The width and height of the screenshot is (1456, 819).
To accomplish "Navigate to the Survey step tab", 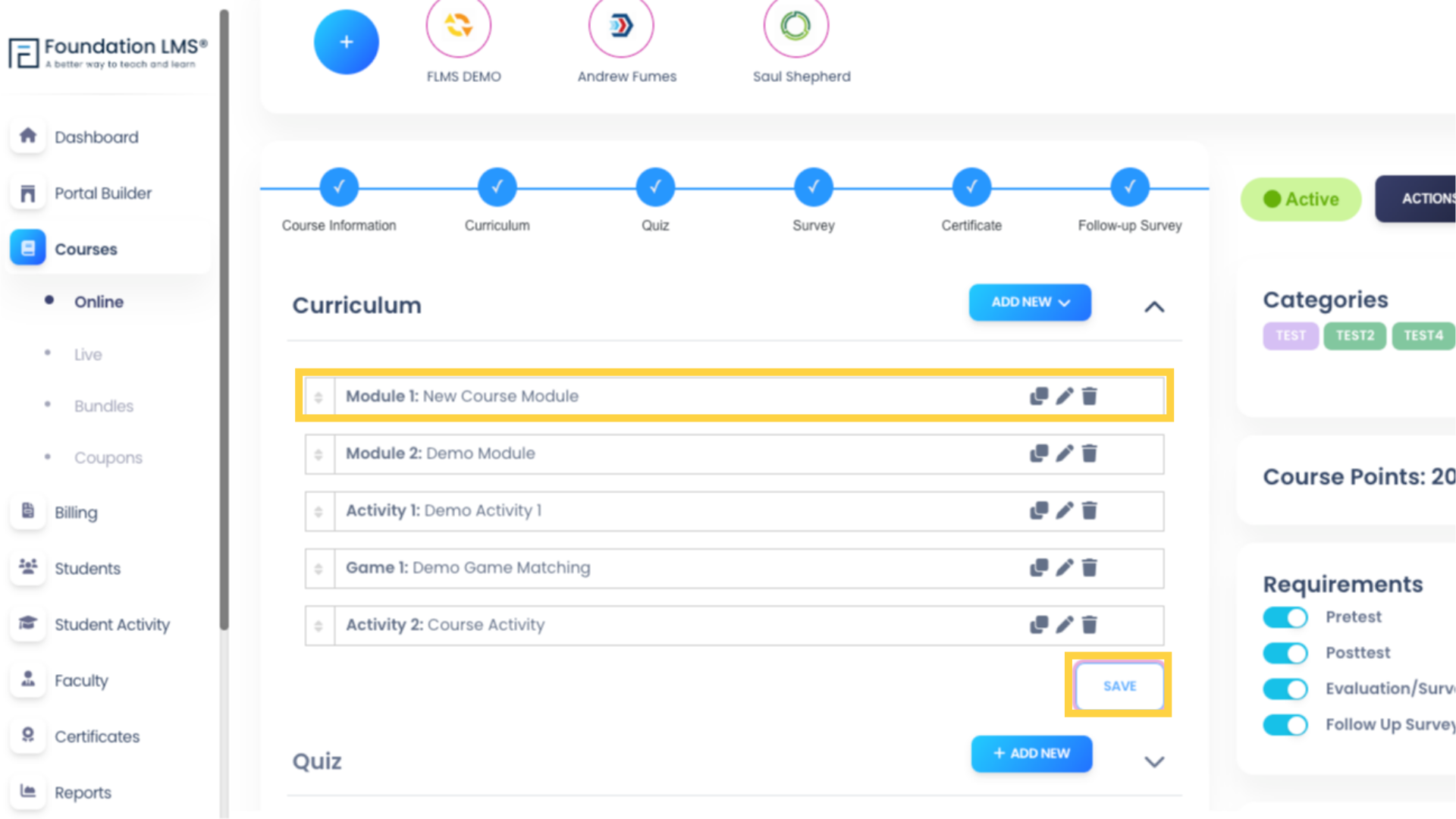I will 812,186.
